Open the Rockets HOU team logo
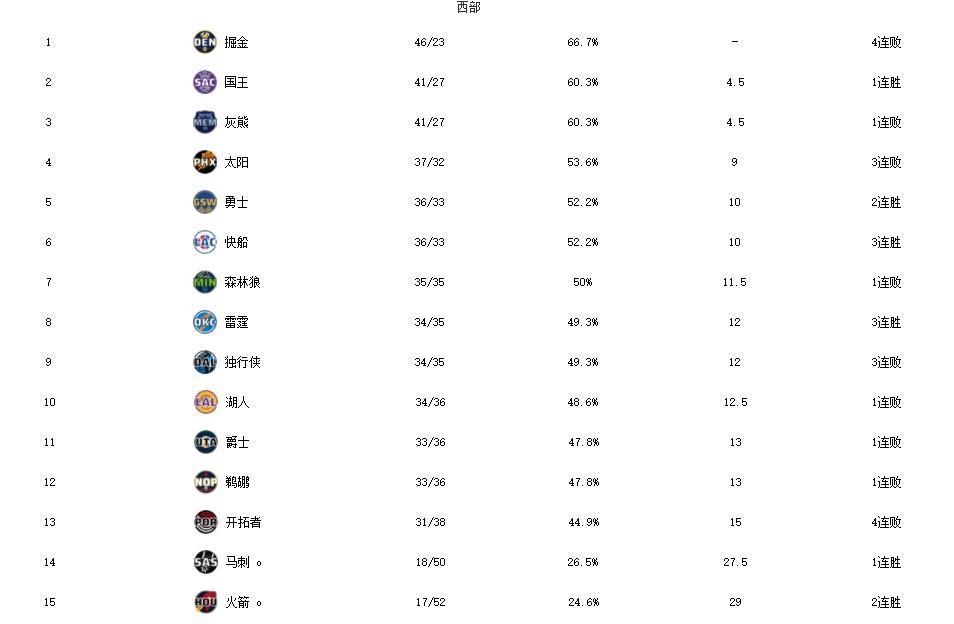954x624 pixels. [204, 602]
